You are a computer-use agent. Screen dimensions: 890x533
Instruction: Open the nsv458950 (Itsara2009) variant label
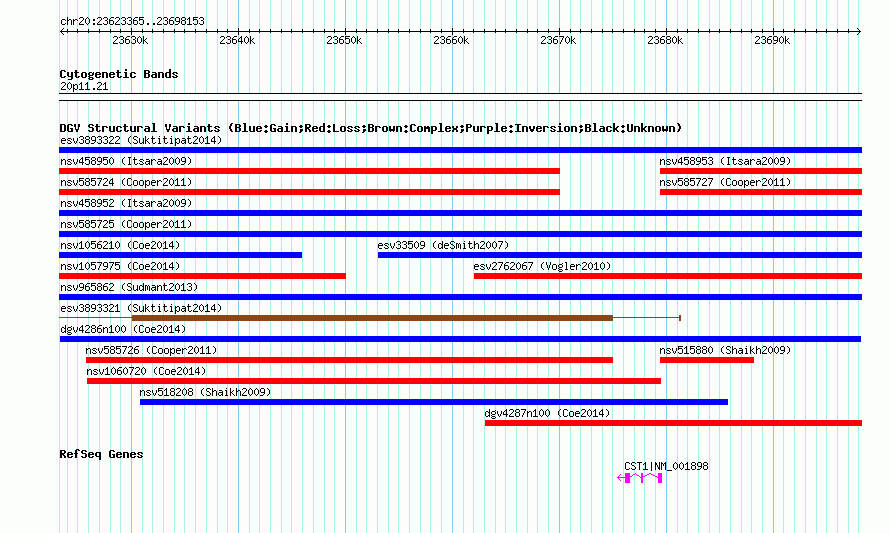point(126,161)
